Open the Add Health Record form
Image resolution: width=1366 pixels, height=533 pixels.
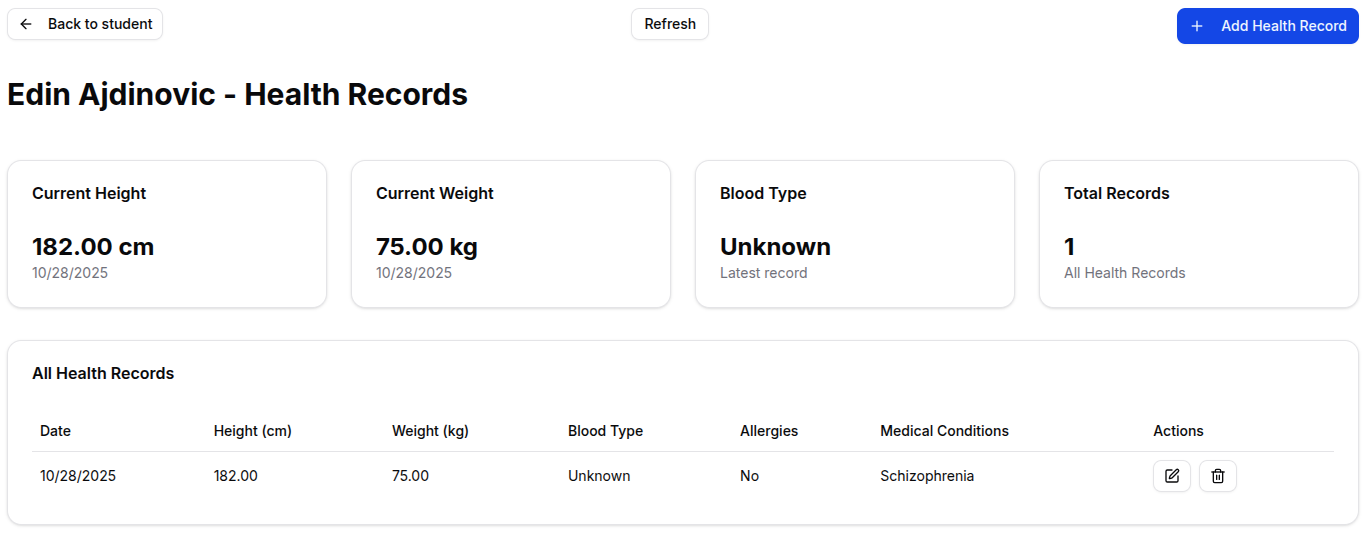(x=1267, y=26)
